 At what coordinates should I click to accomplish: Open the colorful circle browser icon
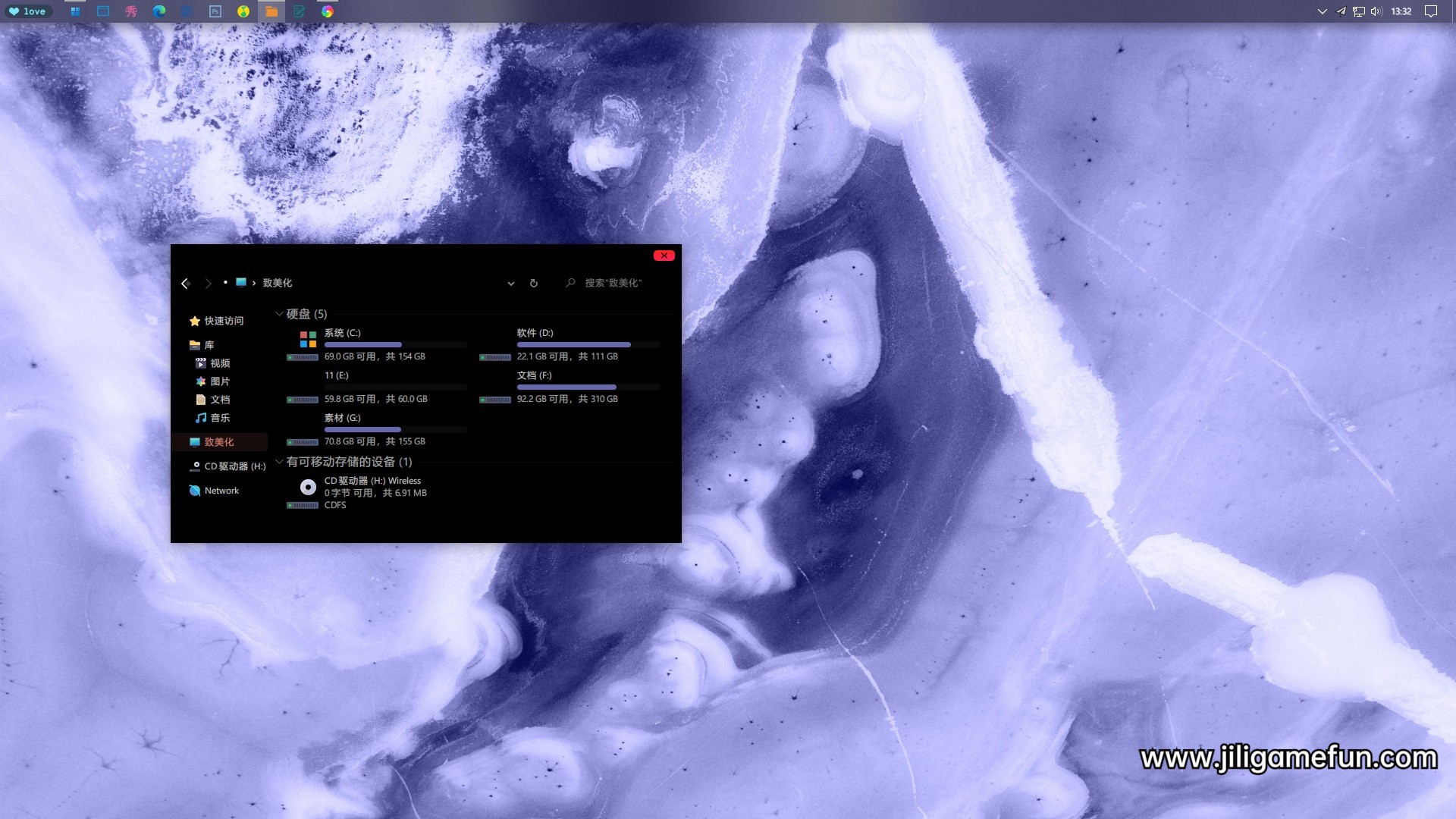click(328, 11)
